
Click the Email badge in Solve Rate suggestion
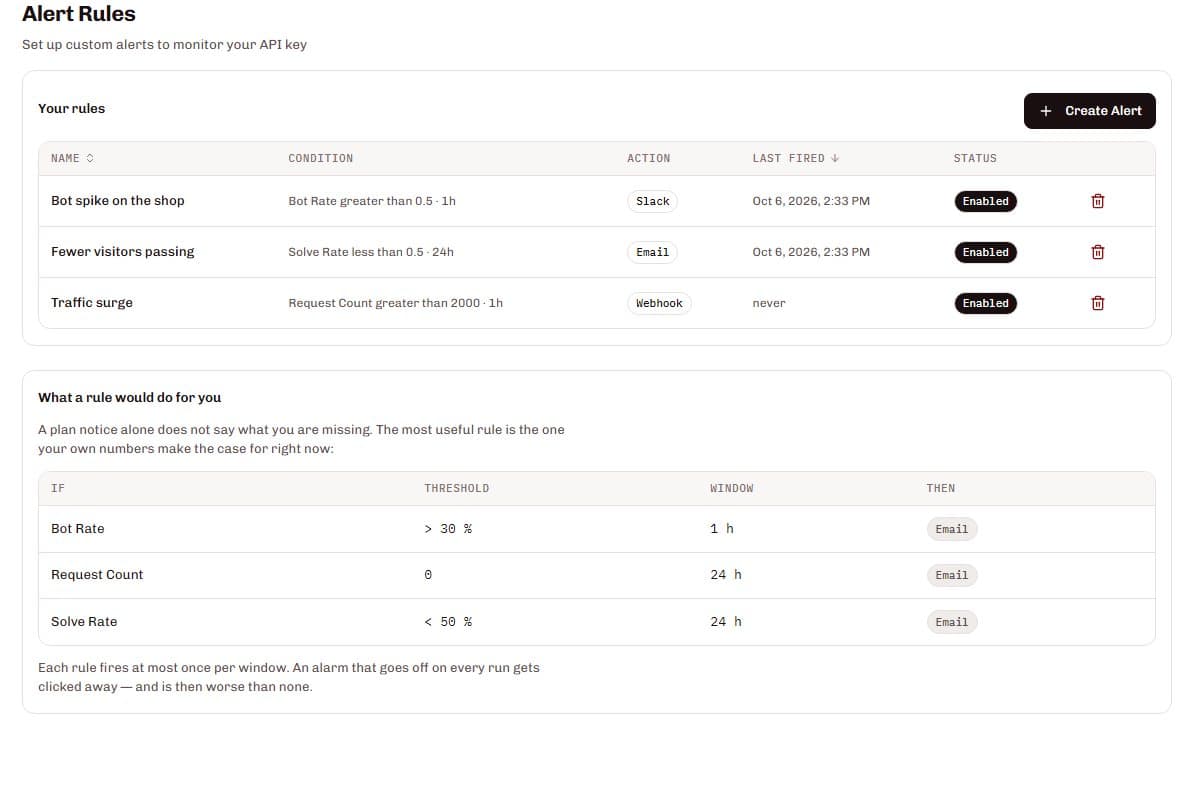952,622
